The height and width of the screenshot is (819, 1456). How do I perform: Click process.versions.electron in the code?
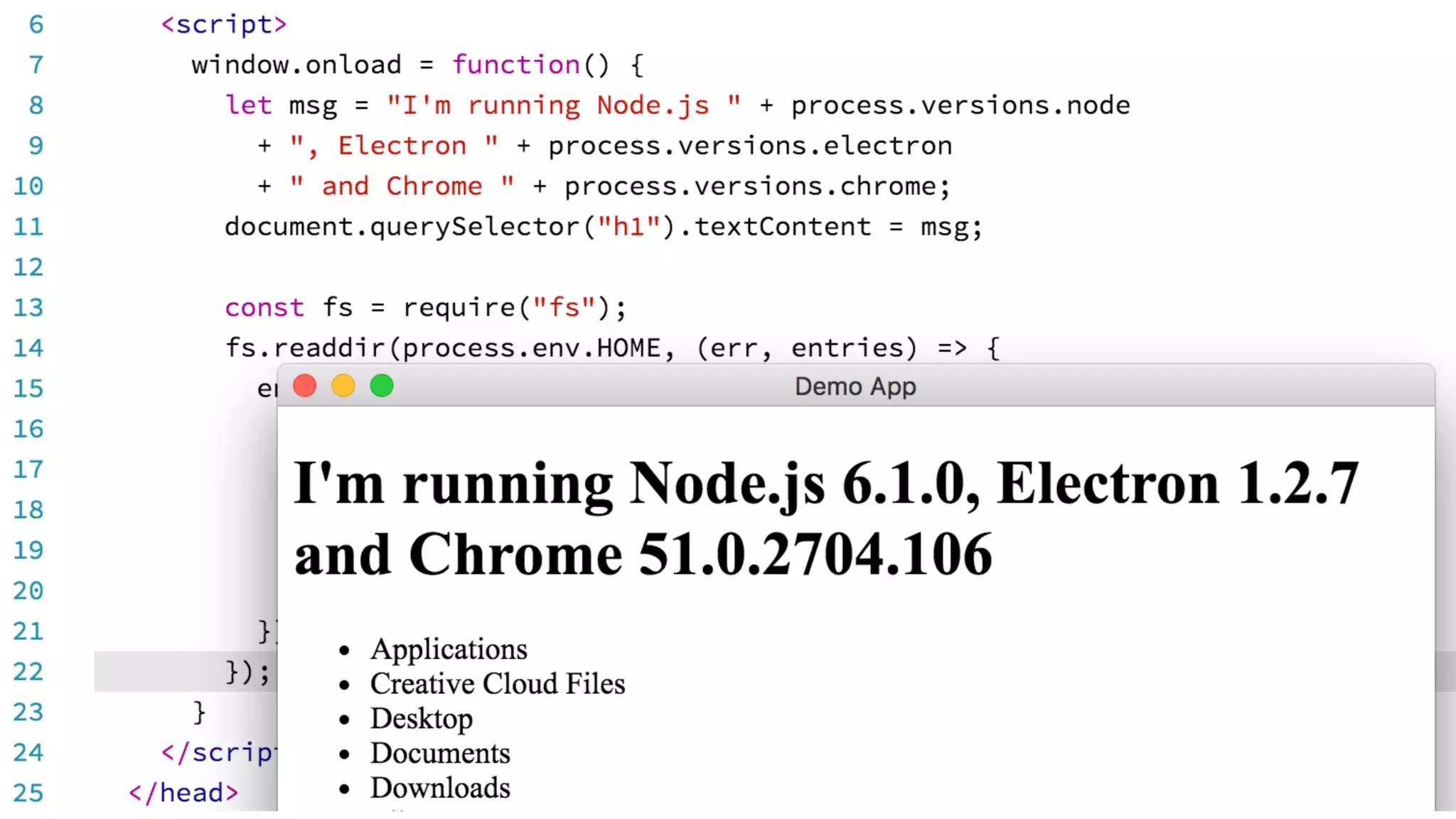click(749, 146)
